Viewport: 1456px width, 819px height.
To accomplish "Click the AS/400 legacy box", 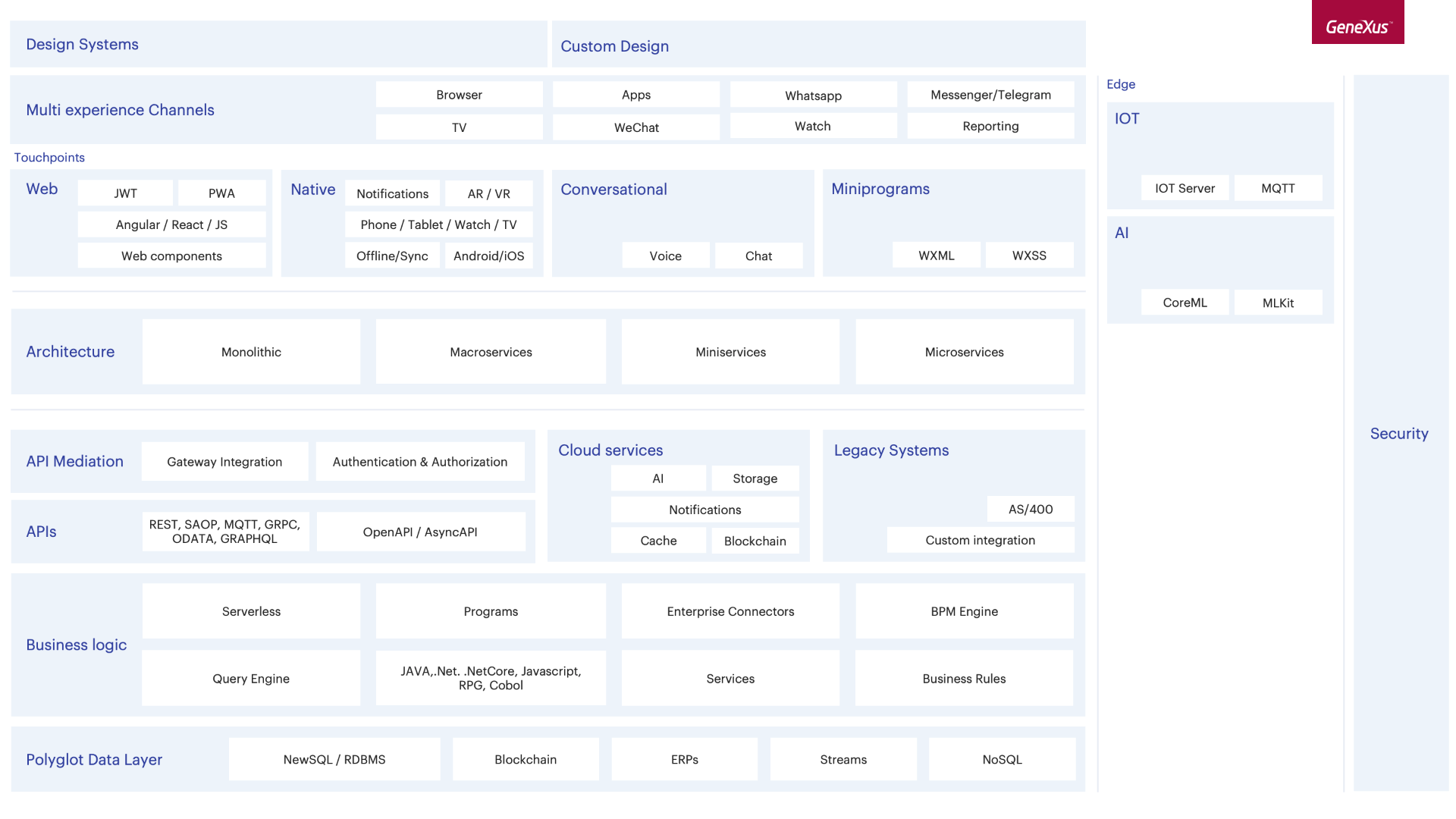I will click(1030, 509).
